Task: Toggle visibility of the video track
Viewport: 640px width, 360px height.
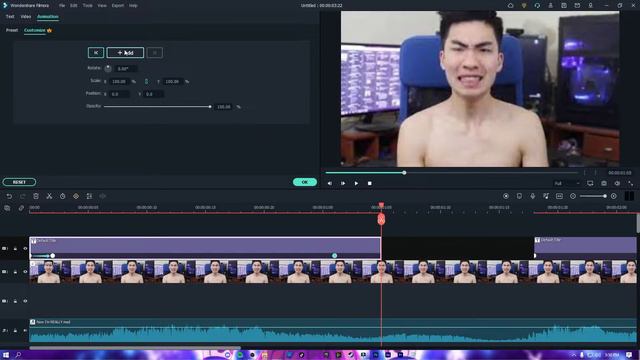Action: 25,272
